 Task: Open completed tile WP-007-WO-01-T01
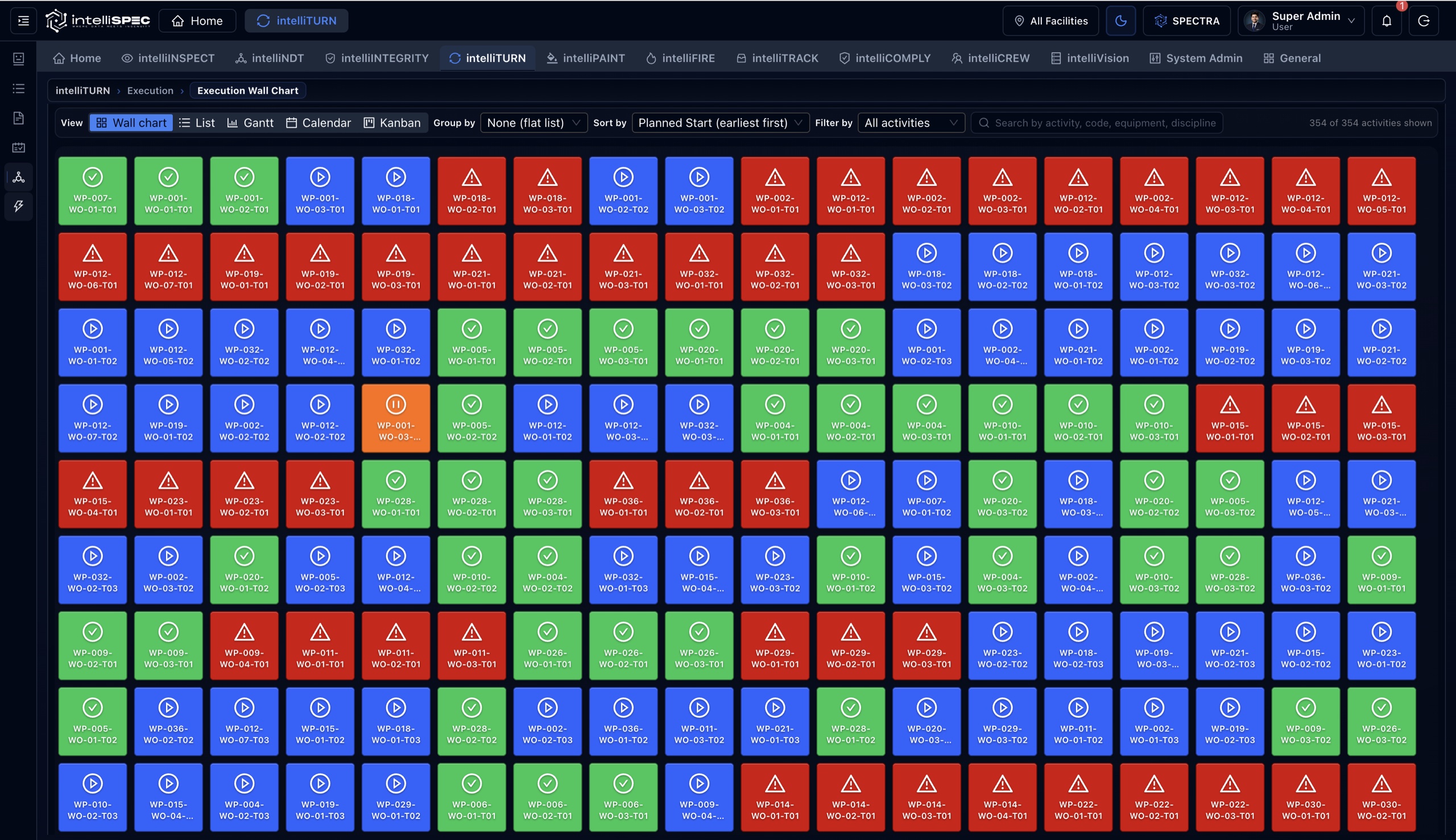[92, 191]
